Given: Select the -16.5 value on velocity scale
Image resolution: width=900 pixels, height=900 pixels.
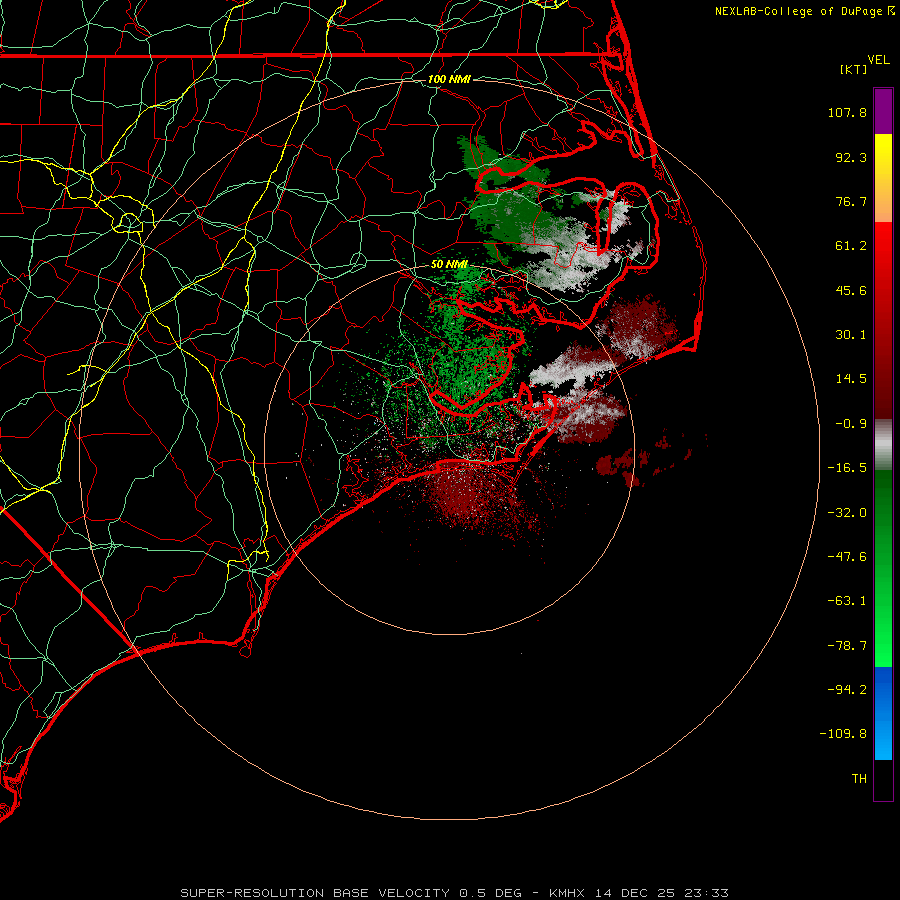Looking at the screenshot, I should click(847, 468).
